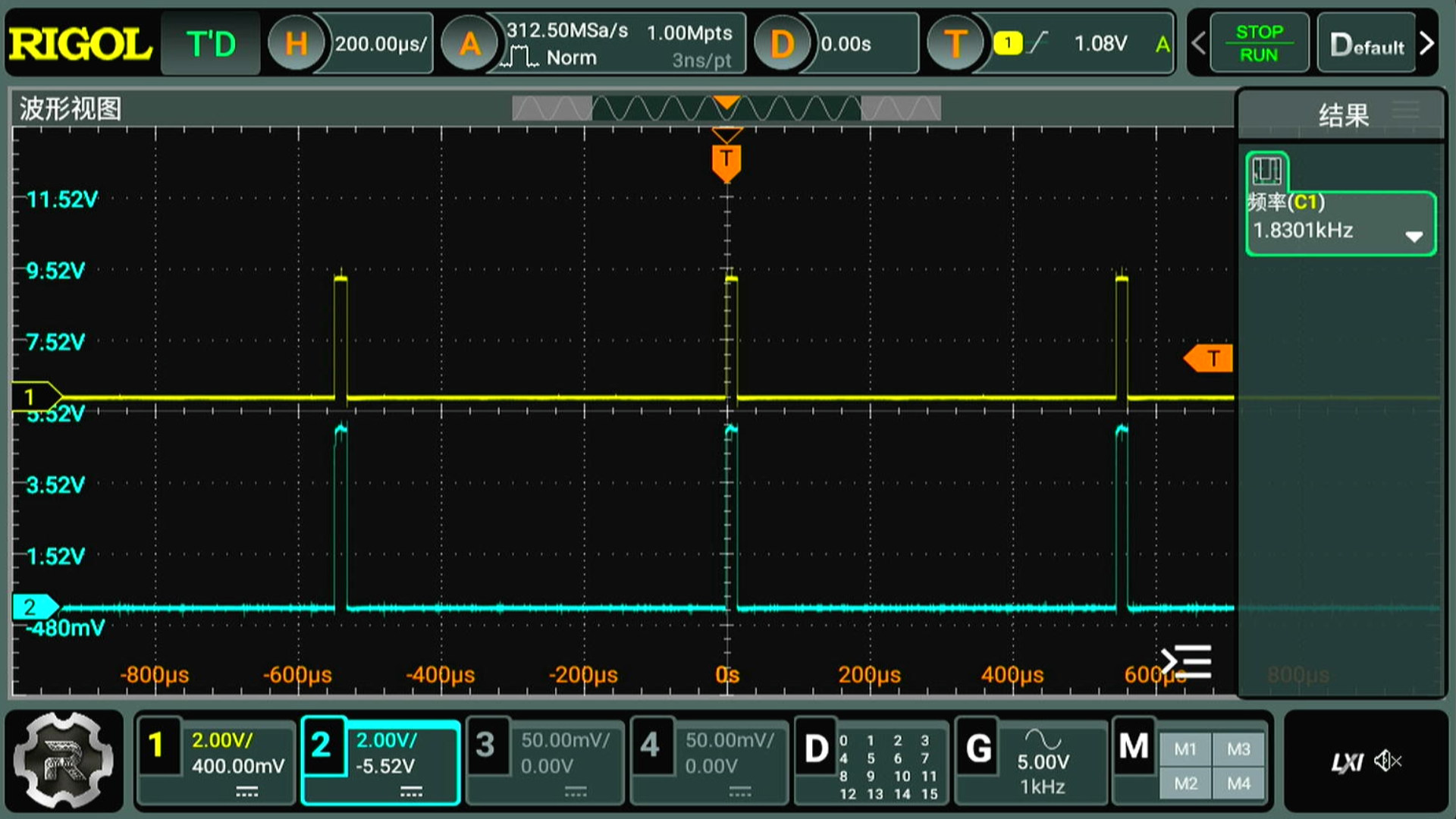Click the frequency measurement waveform icon
1456x819 pixels.
click(1266, 171)
